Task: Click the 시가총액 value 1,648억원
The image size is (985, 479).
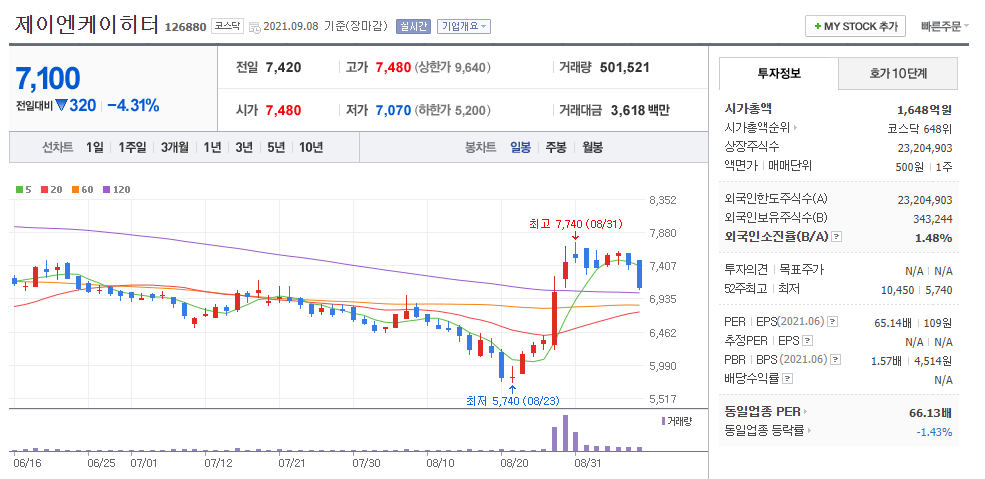Action: 925,110
